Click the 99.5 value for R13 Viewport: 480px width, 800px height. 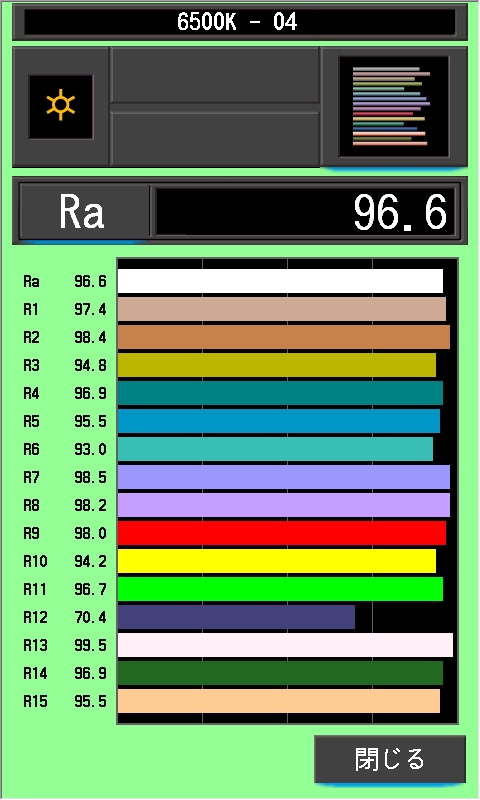[90, 645]
